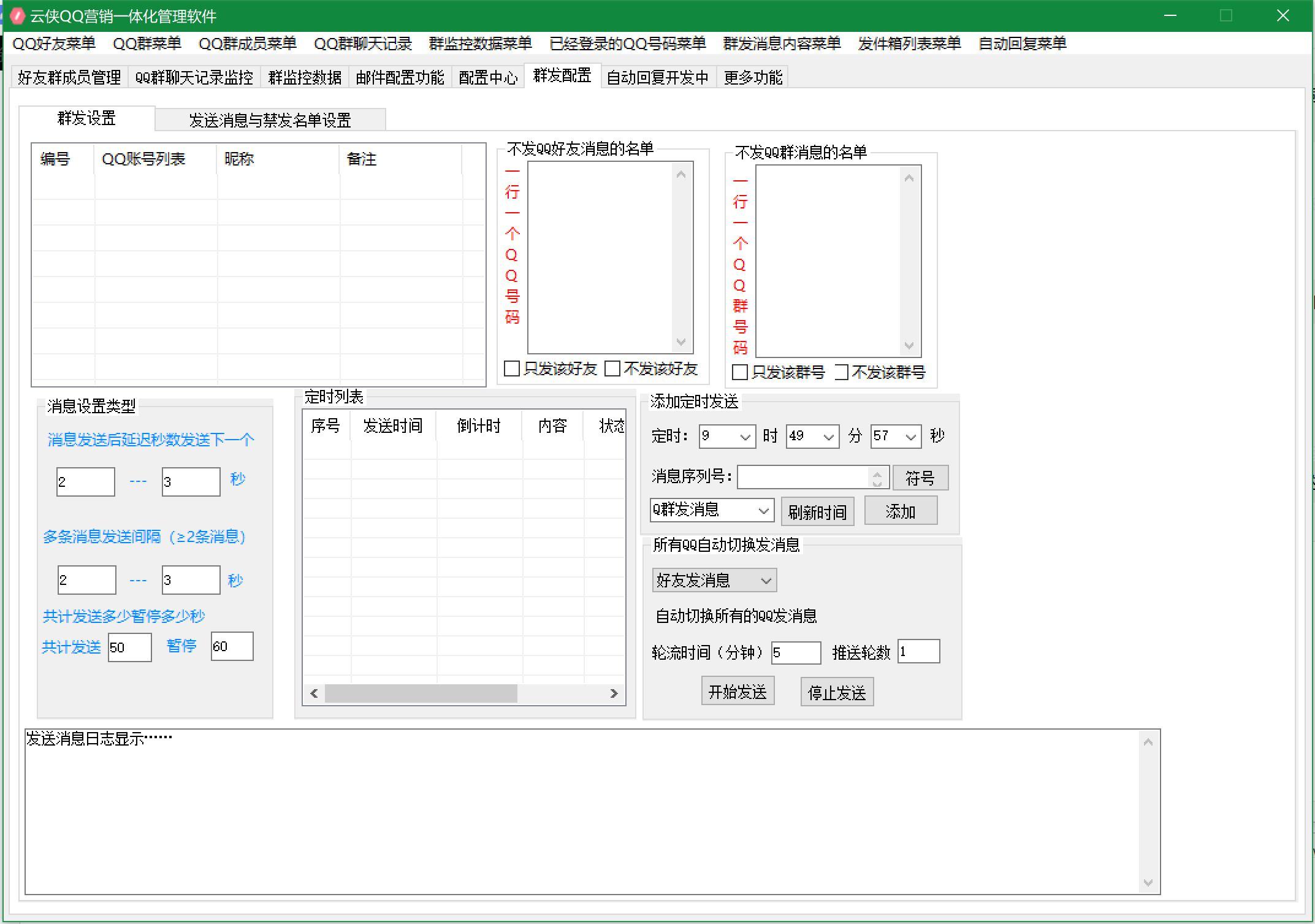This screenshot has height=924, width=1315.
Task: Click the 发送时间 column header
Action: tap(393, 426)
